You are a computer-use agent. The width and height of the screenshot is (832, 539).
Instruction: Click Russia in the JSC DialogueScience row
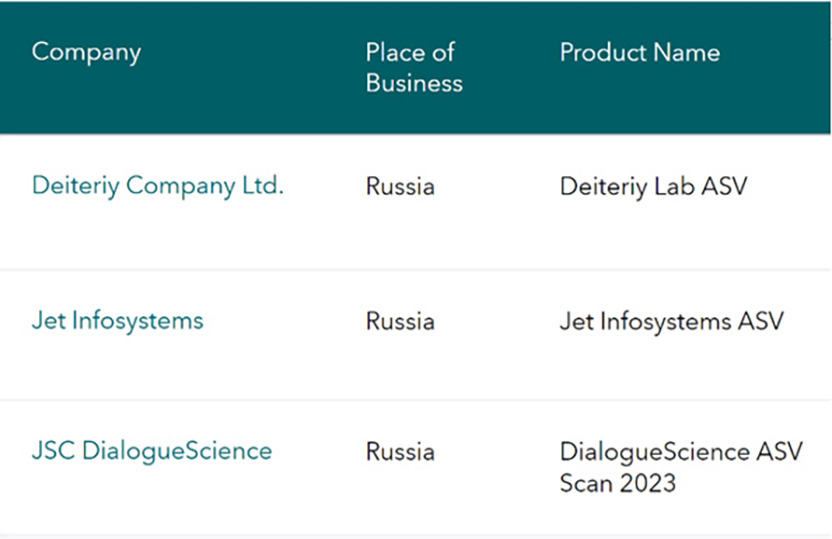401,452
